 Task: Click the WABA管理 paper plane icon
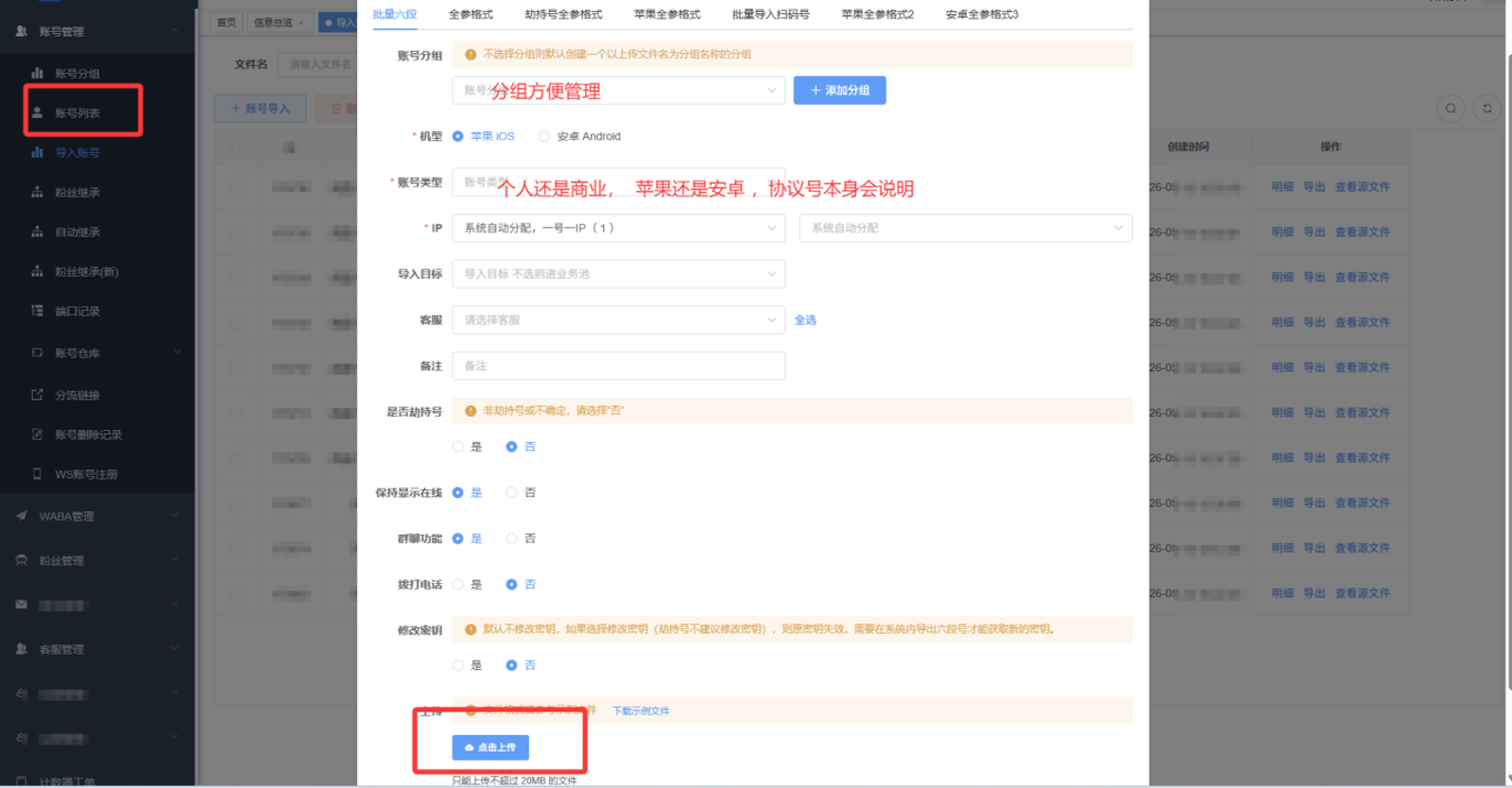coord(21,516)
